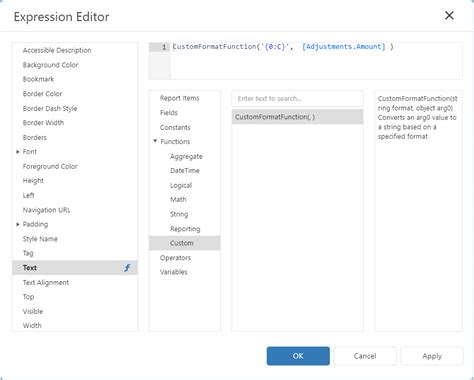Expand the Font property node
474x380 pixels.
click(x=18, y=152)
